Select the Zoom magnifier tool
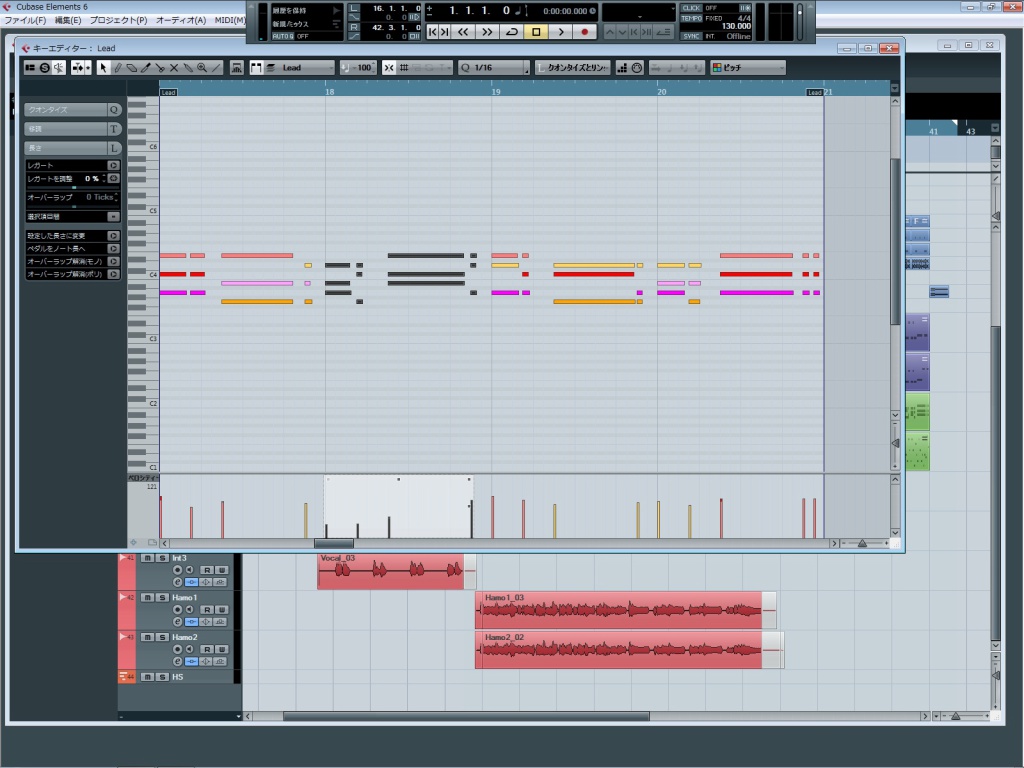1024x768 pixels. (202, 68)
